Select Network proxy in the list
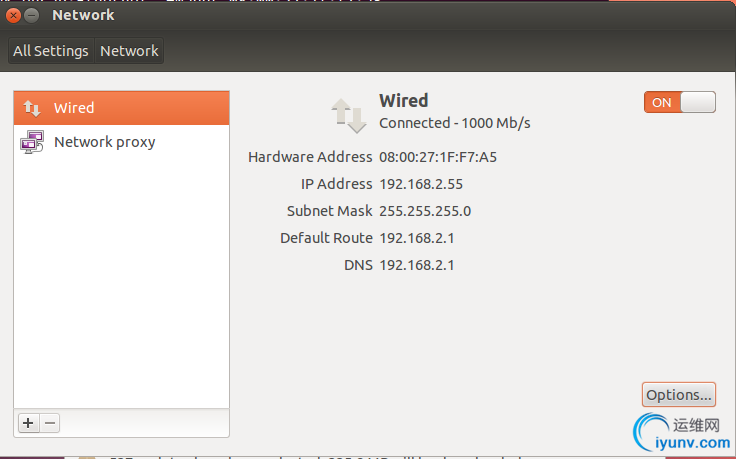This screenshot has height=459, width=736. point(122,142)
